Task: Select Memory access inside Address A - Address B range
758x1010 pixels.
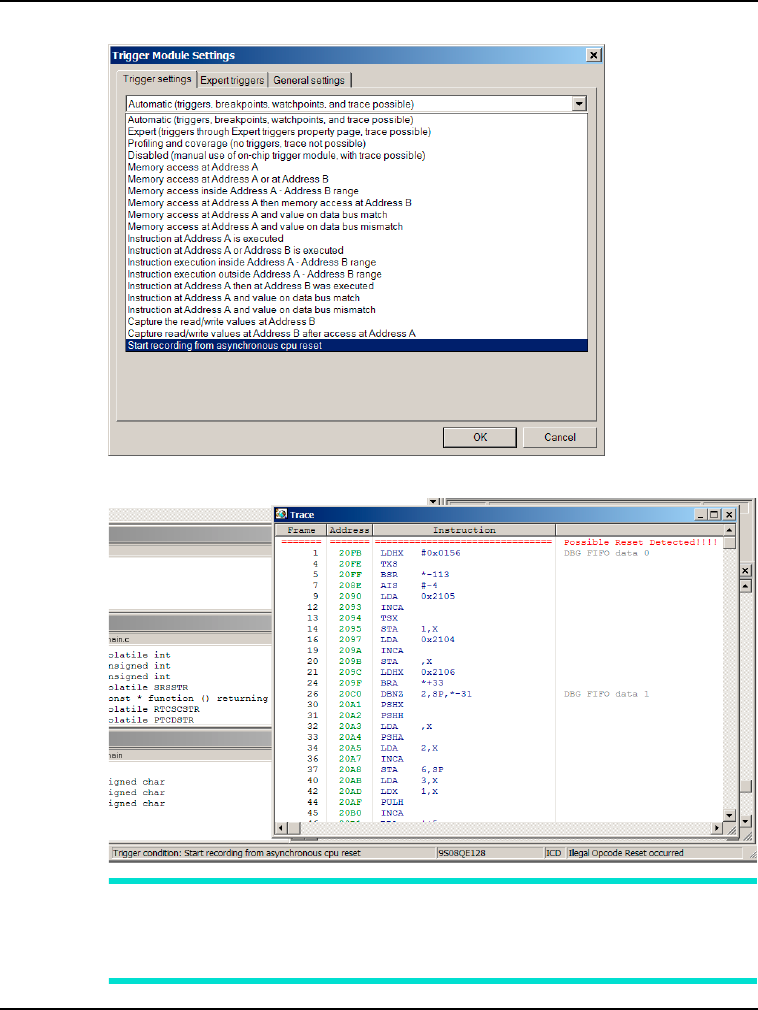Action: click(357, 191)
